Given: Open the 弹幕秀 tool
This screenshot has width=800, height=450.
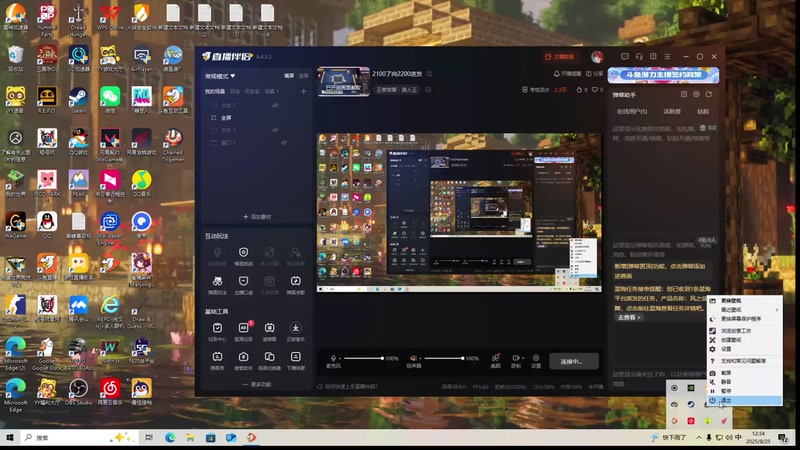Looking at the screenshot, I should click(x=217, y=360).
